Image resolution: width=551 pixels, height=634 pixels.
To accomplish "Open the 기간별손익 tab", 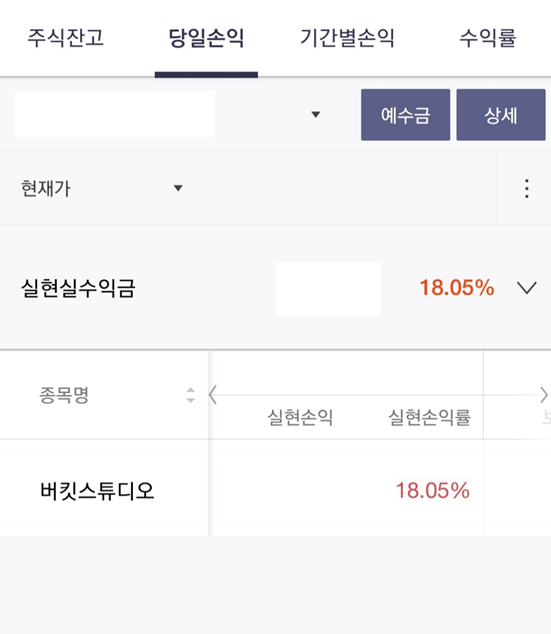I will click(347, 38).
